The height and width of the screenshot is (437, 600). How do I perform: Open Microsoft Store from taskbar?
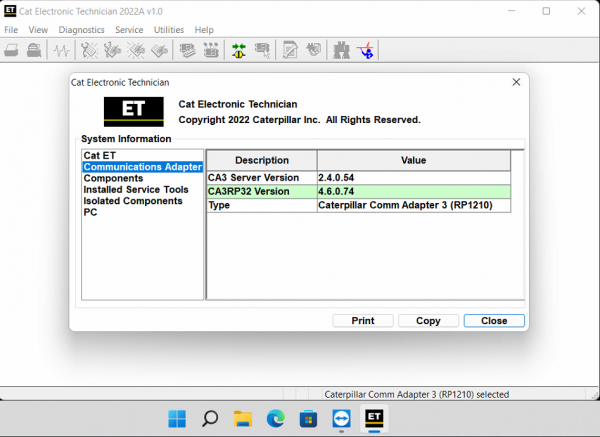(308, 419)
